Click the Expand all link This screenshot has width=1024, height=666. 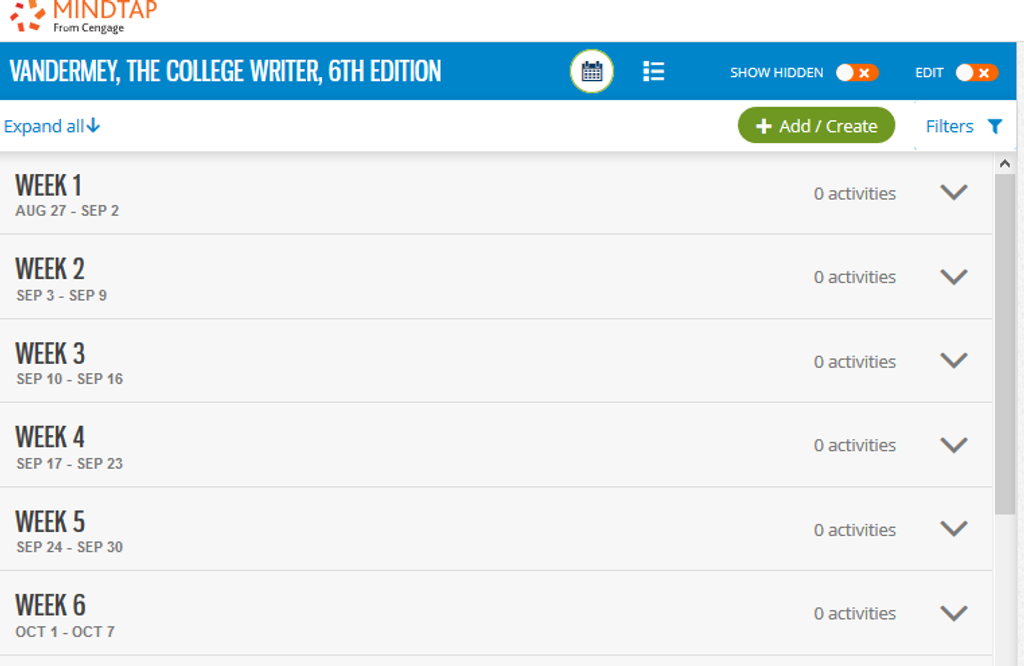(x=44, y=126)
